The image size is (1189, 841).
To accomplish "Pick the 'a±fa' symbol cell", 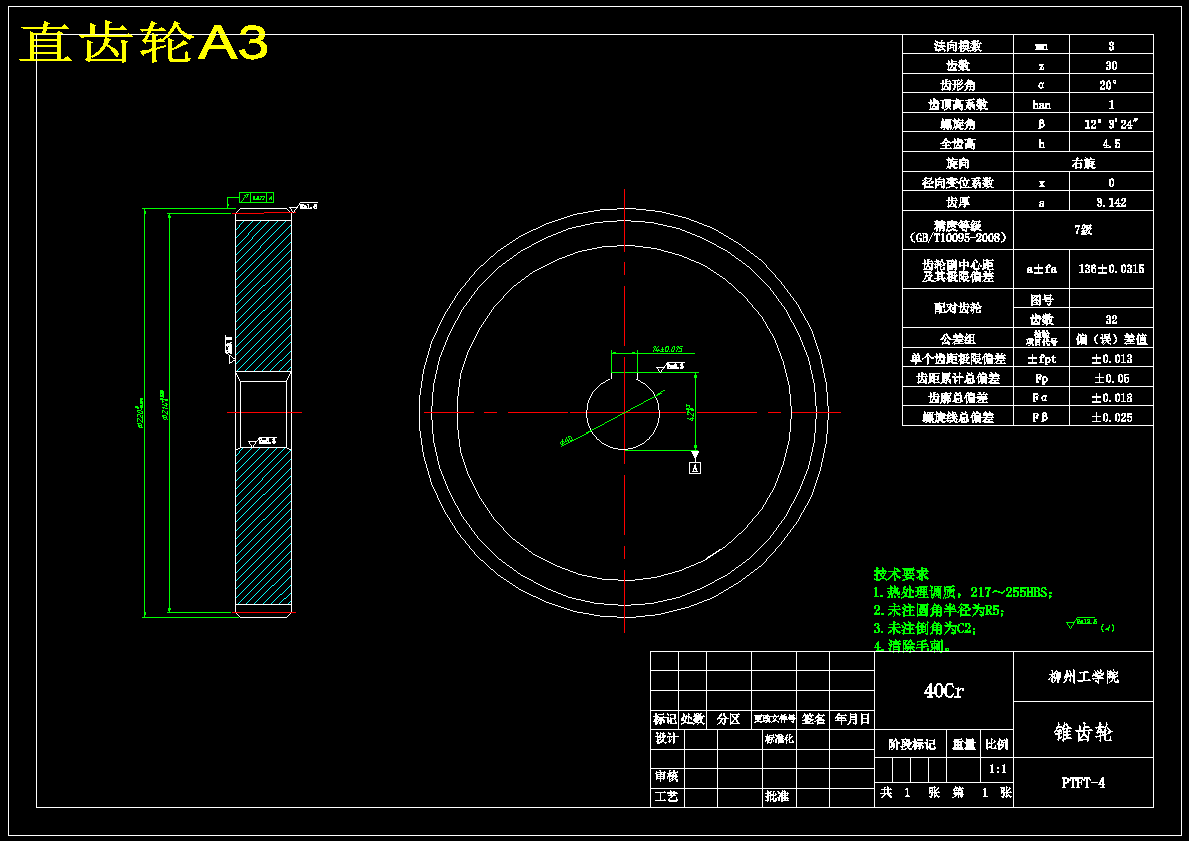I will (1041, 269).
